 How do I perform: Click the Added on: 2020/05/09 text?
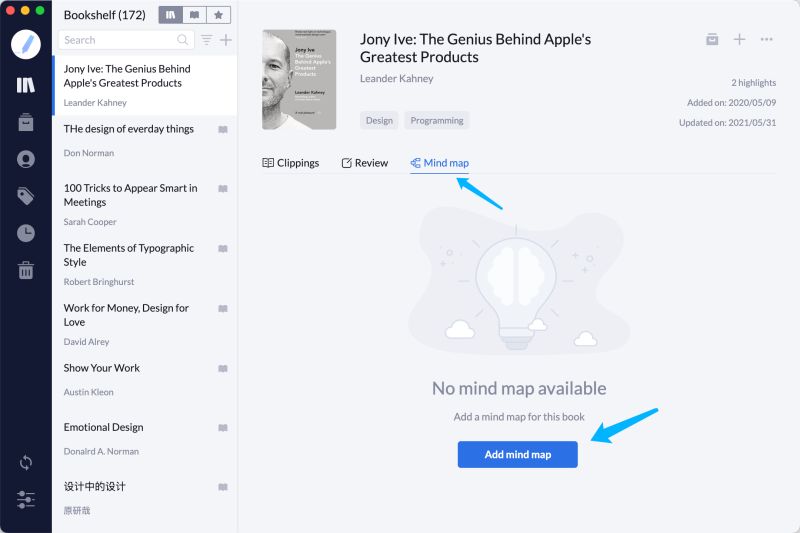[731, 103]
